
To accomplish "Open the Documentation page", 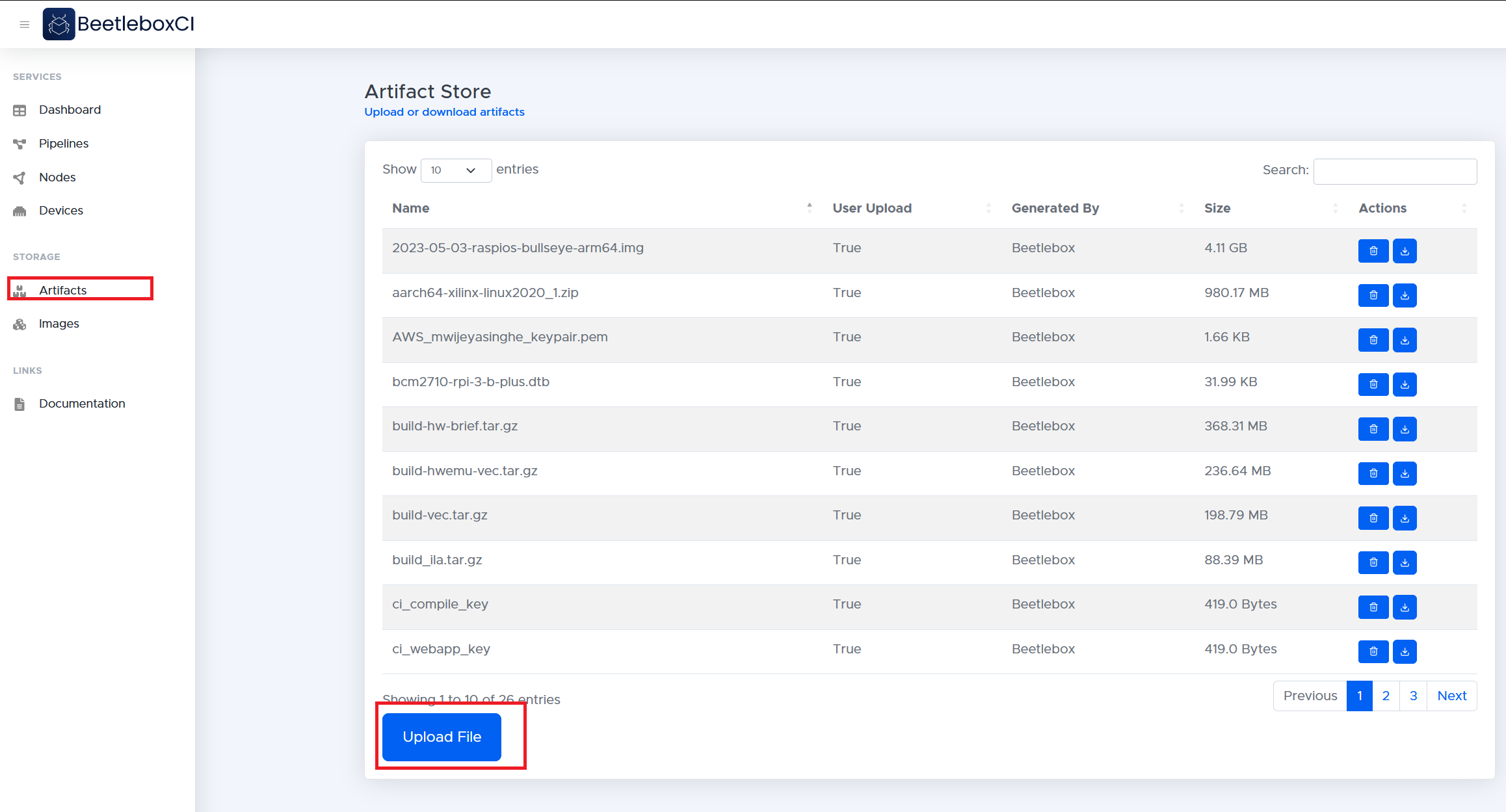I will coord(82,403).
